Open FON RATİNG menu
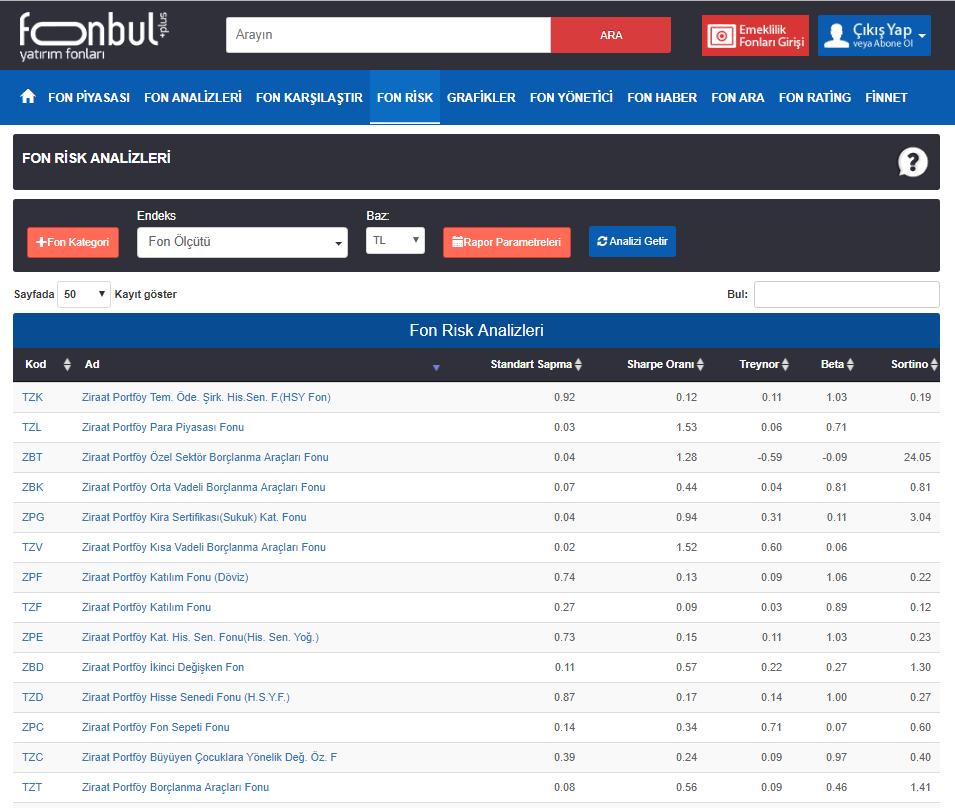Image resolution: width=955 pixels, height=808 pixels. coord(815,97)
